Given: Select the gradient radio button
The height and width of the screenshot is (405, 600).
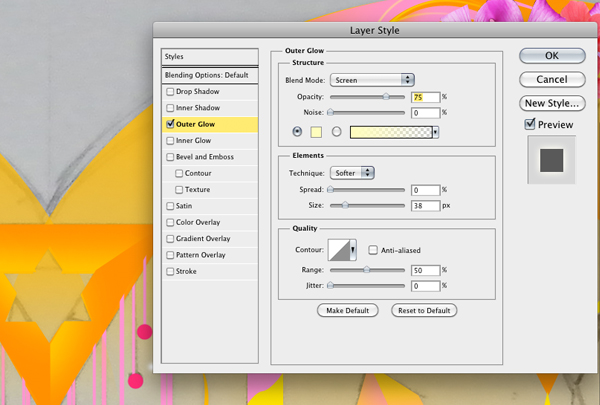Looking at the screenshot, I should click(336, 132).
